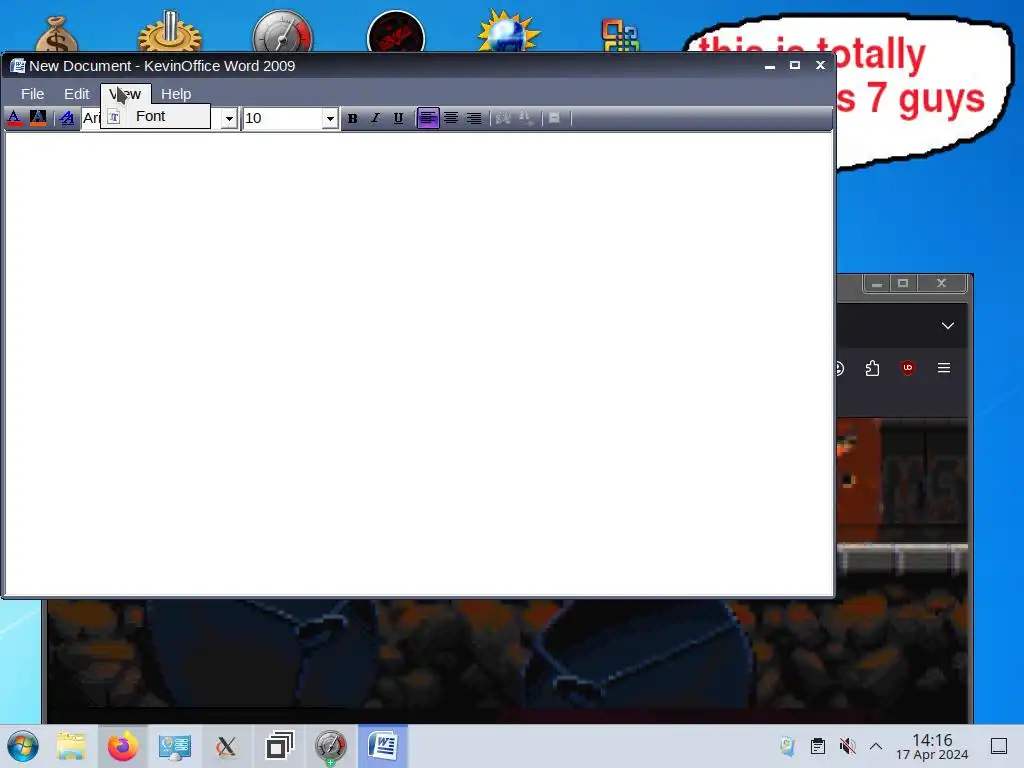The image size is (1024, 768).
Task: Click the greyed square toolbar icon
Action: point(554,118)
